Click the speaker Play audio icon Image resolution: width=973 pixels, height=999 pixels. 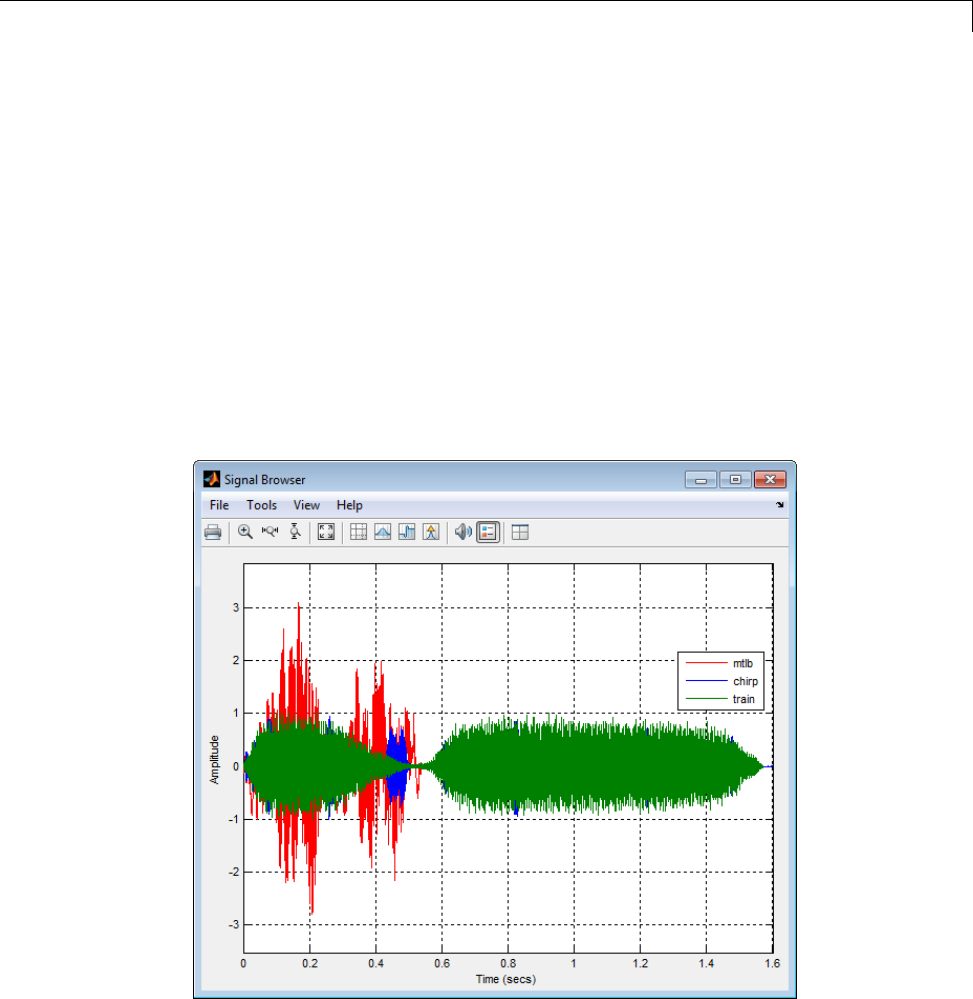(463, 532)
